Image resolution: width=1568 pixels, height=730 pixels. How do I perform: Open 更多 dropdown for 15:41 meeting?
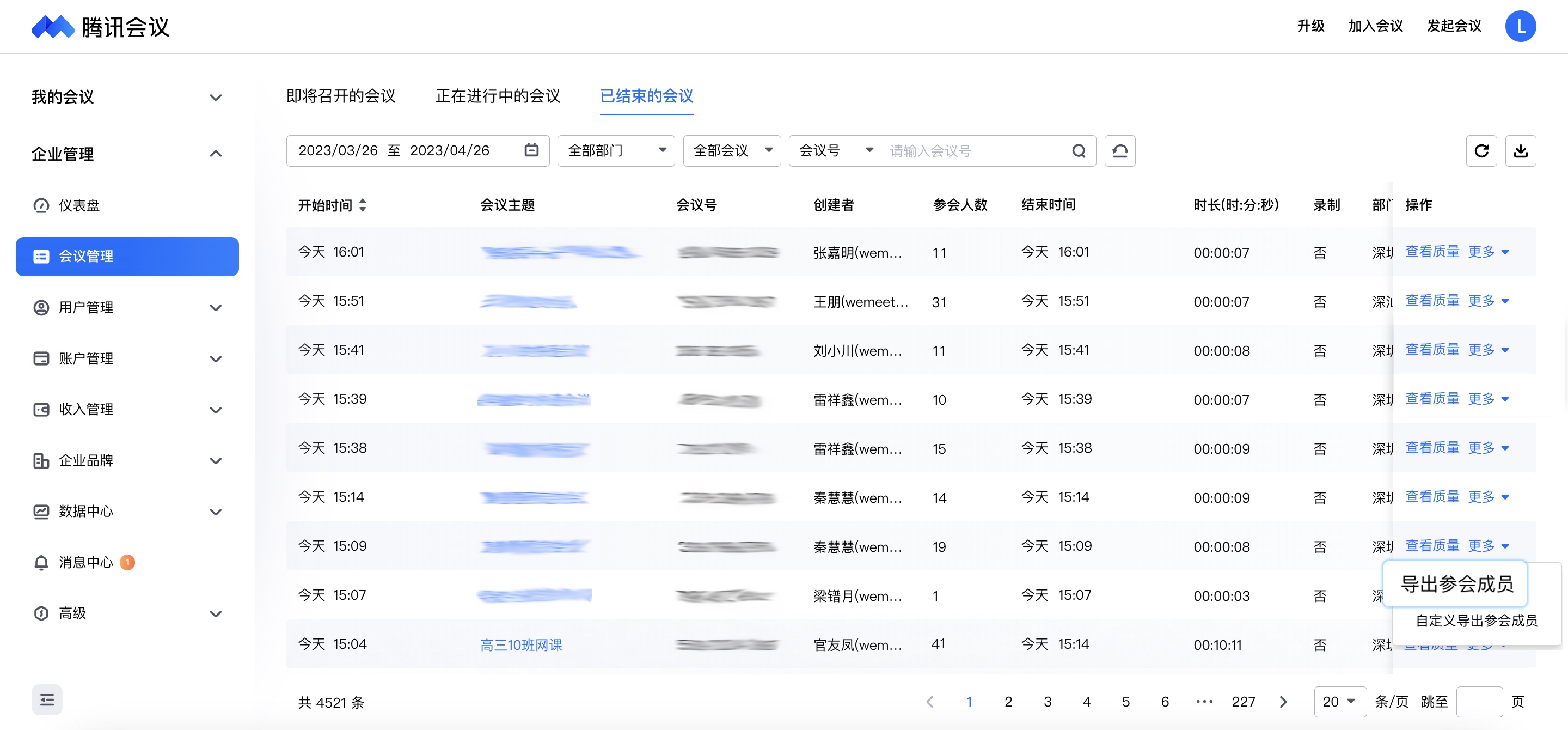click(1489, 350)
